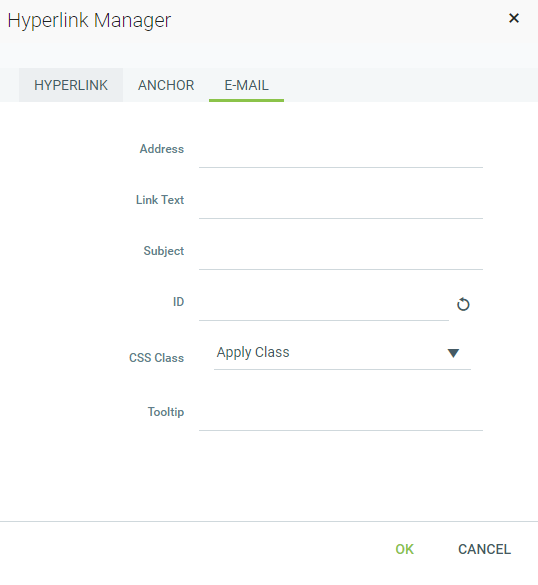Viewport: 538px width, 585px height.
Task: Confirm with the OK button
Action: click(x=404, y=549)
